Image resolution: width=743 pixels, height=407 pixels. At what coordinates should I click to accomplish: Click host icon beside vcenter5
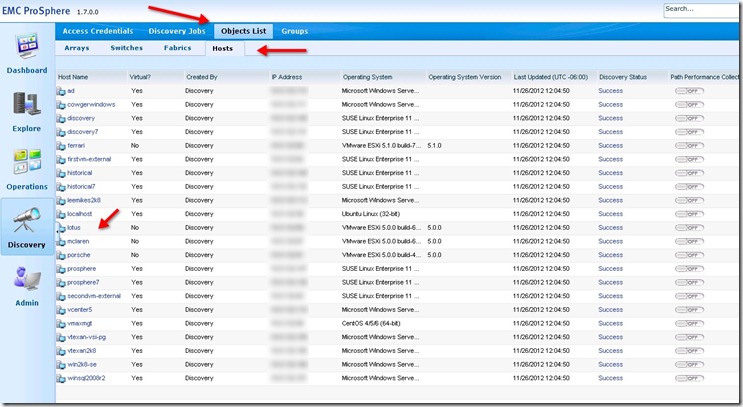coord(61,310)
